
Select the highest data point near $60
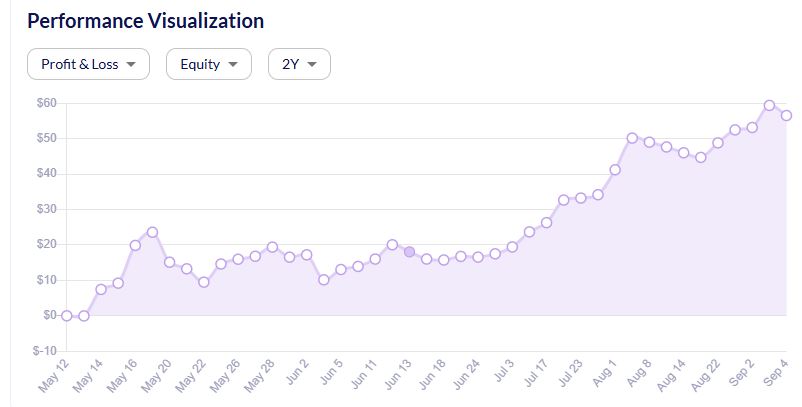coord(769,105)
